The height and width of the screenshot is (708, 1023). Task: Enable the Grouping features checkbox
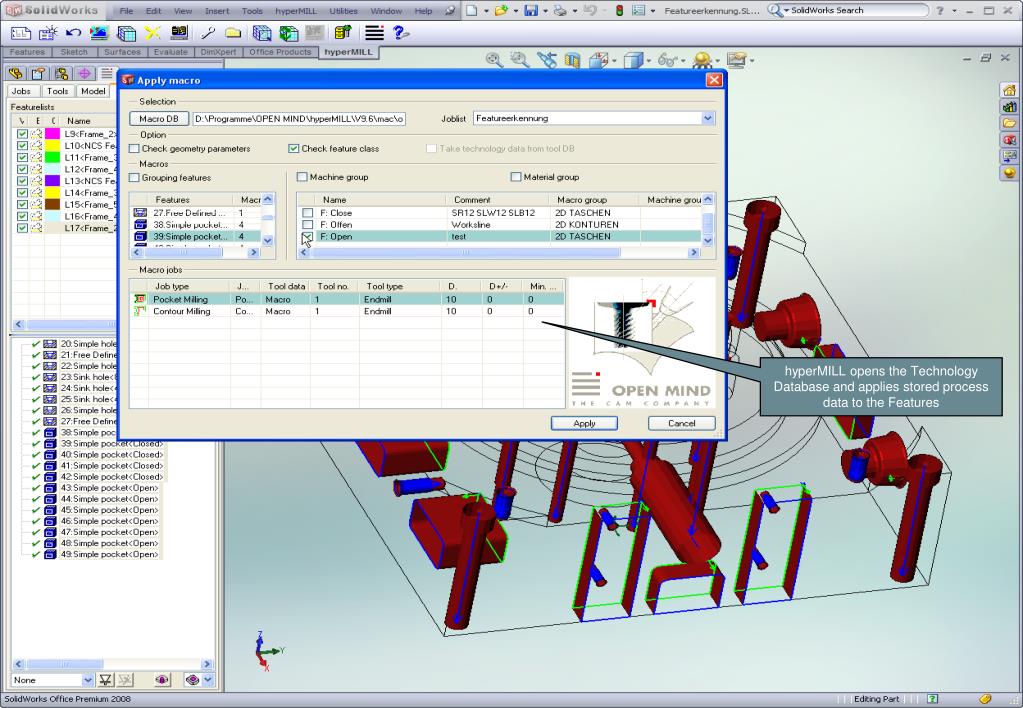click(134, 177)
